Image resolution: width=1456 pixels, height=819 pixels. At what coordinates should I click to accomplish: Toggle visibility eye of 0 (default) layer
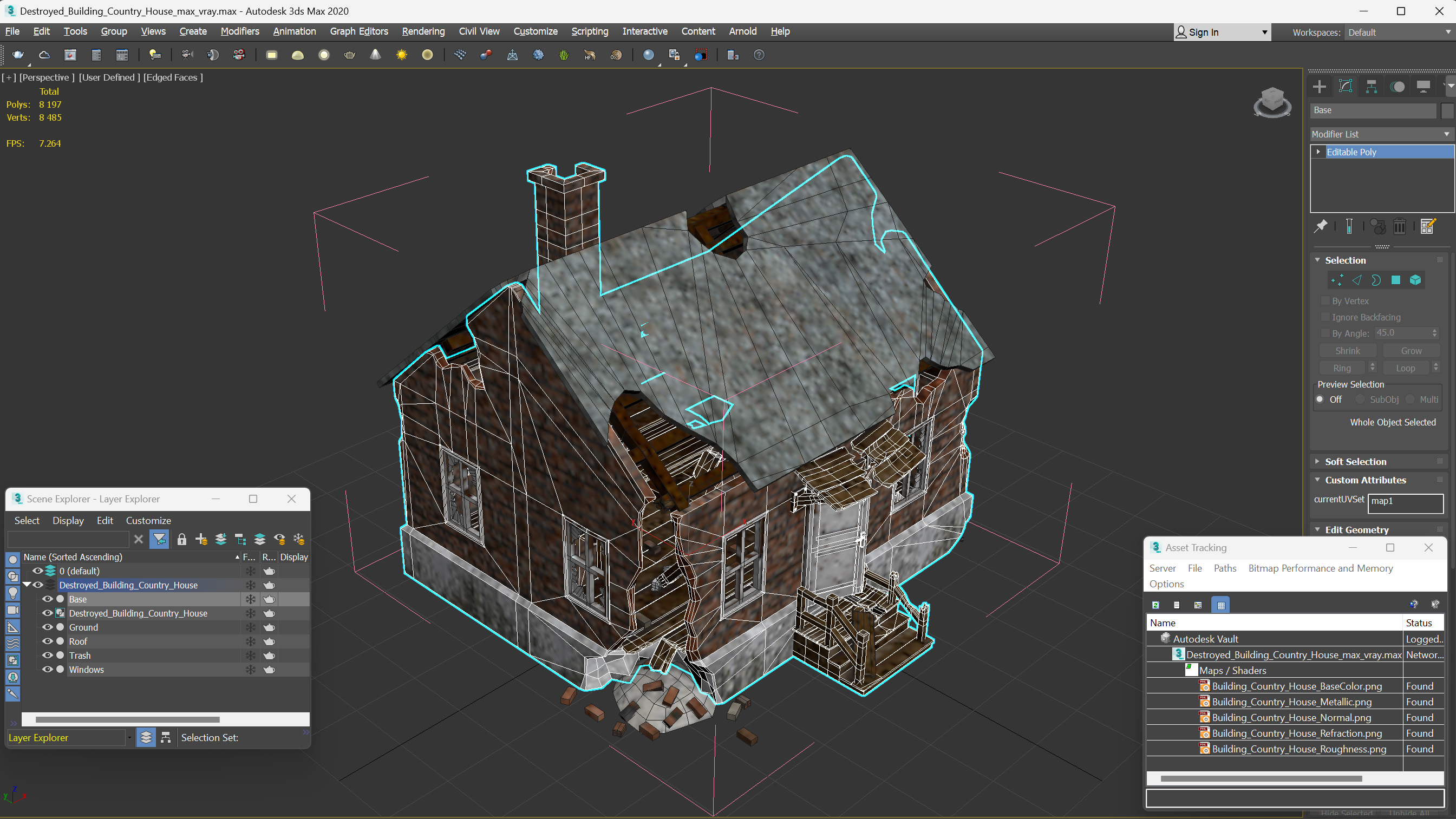pos(37,571)
